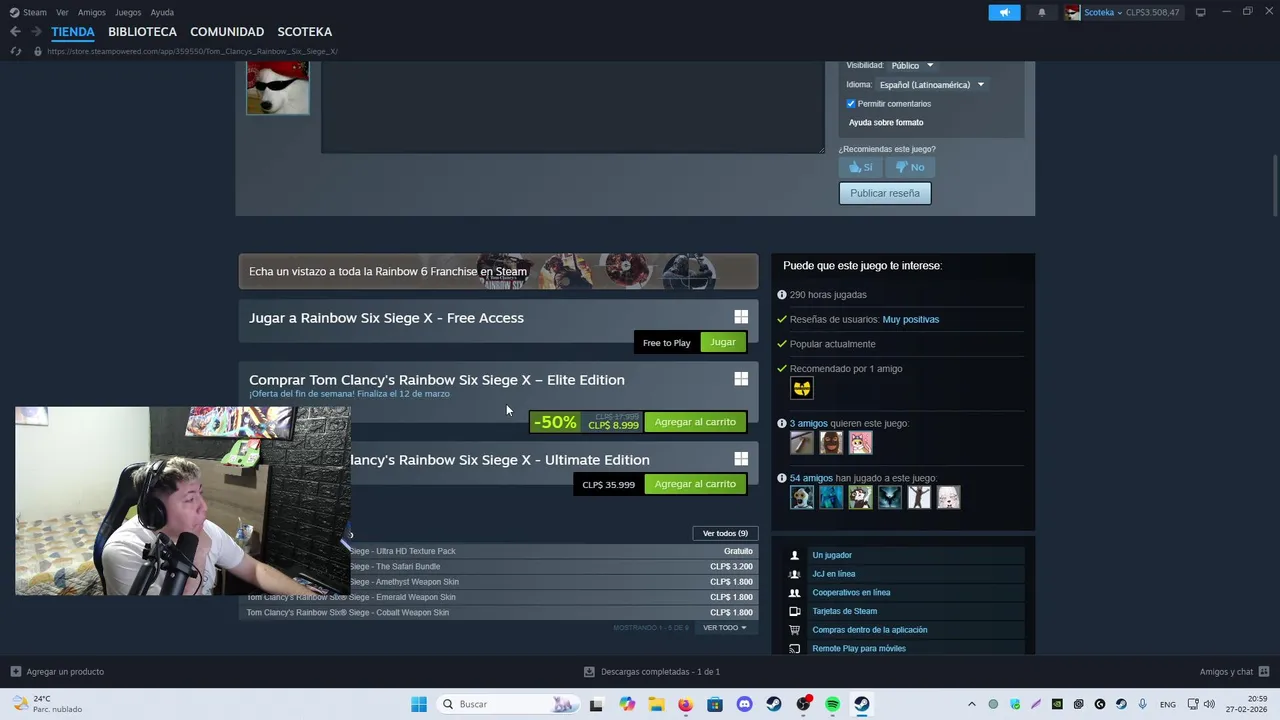Click the Ver todos (9) button

(725, 533)
